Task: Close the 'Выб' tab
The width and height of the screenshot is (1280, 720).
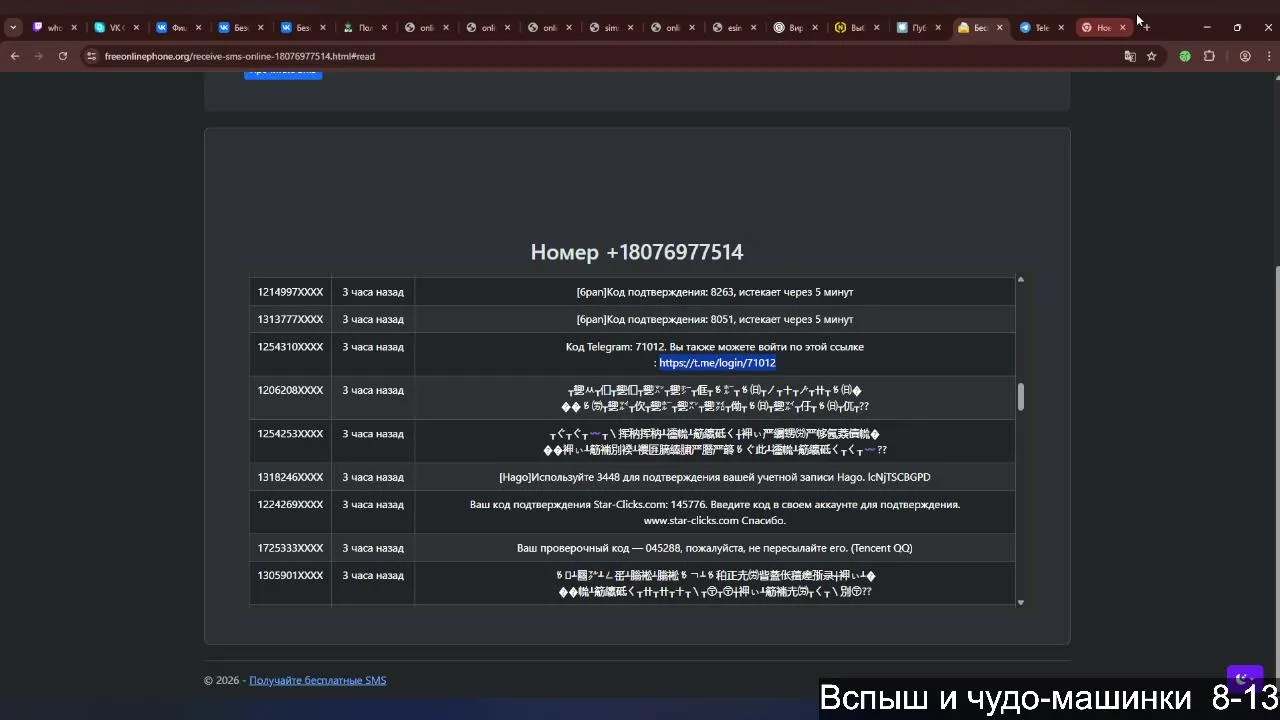Action: (877, 28)
